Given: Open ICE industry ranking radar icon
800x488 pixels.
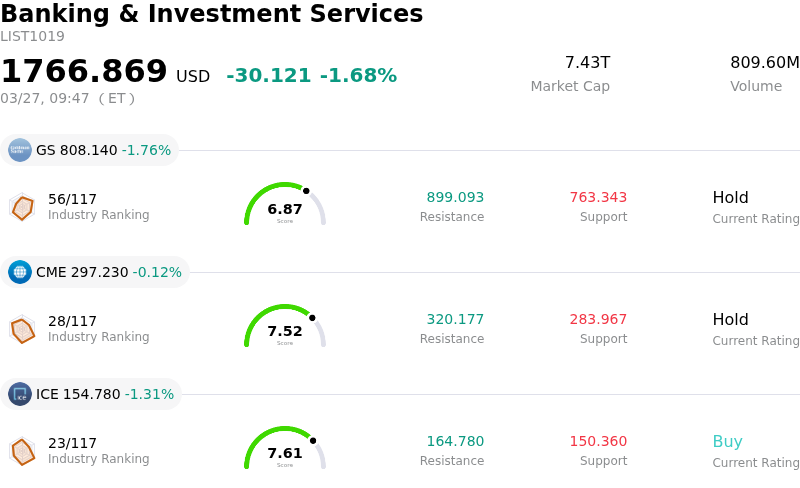Looking at the screenshot, I should (x=22, y=451).
